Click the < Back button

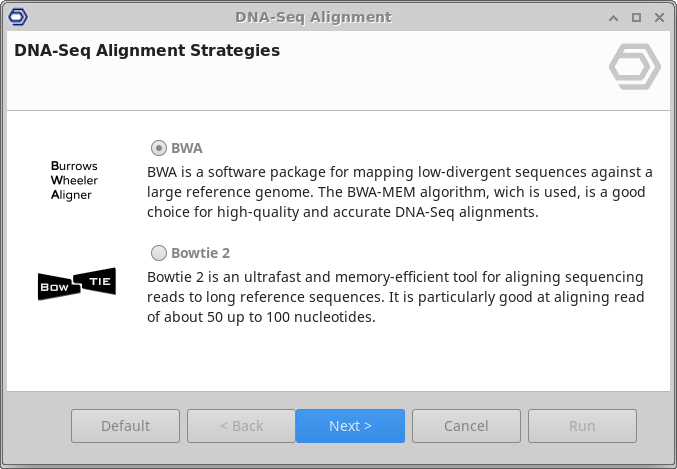click(240, 426)
